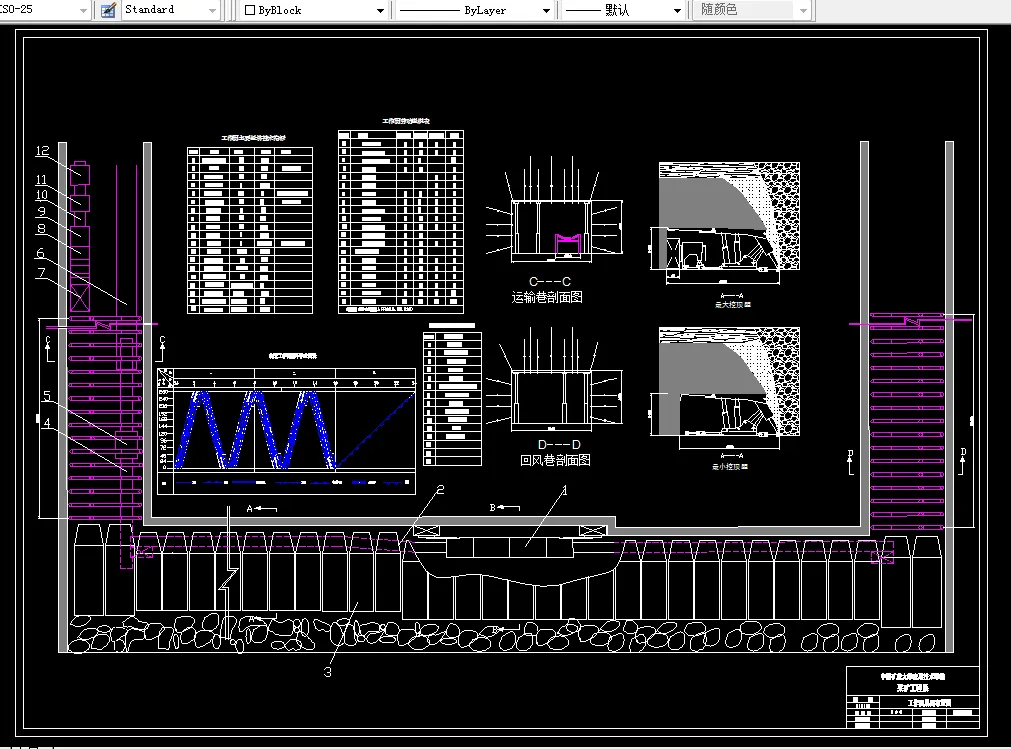The width and height of the screenshot is (1011, 749).
Task: Select callout number 1 label
Action: pyautogui.click(x=565, y=491)
